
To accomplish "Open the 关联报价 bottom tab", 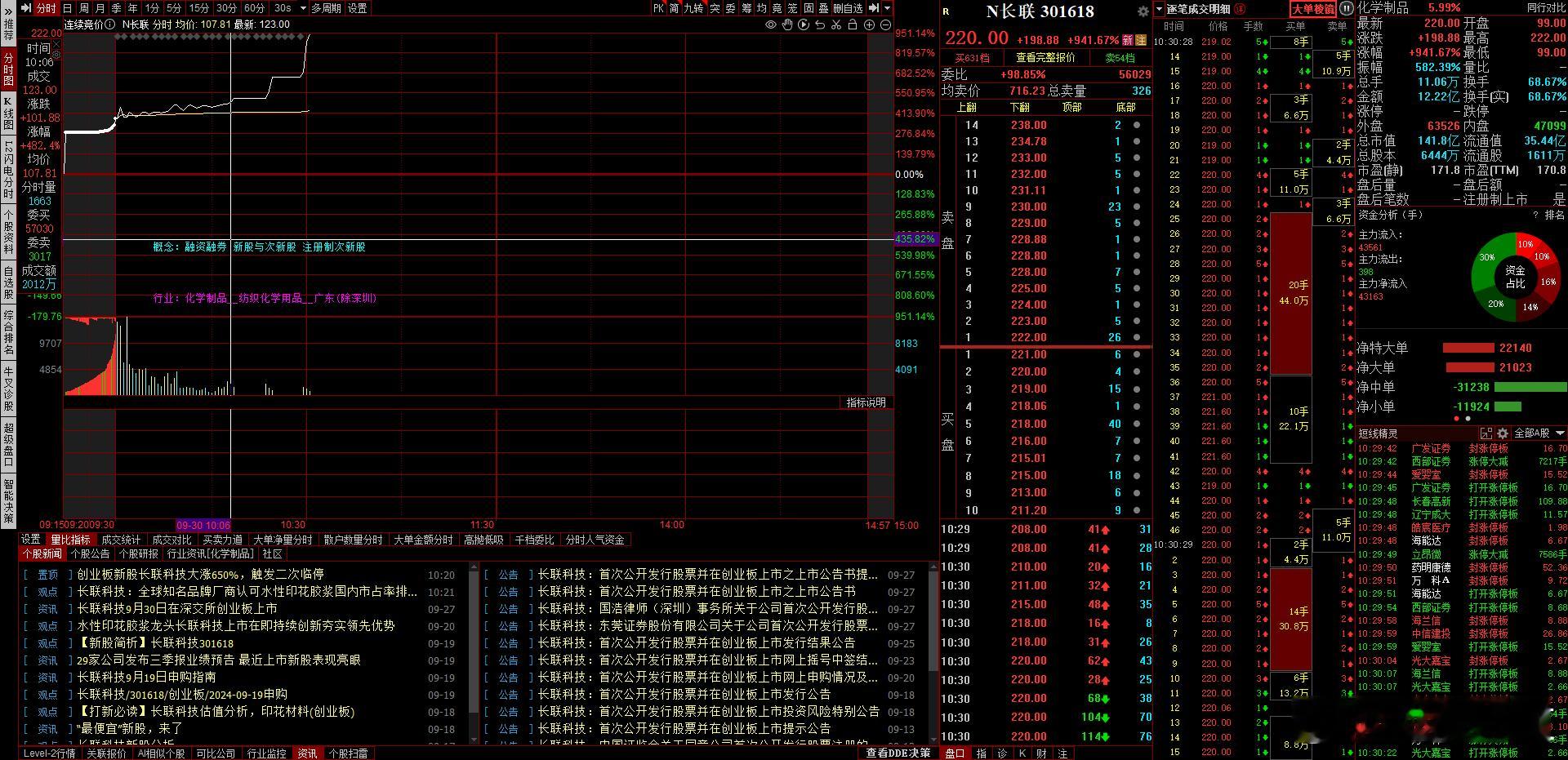I will coord(107,753).
